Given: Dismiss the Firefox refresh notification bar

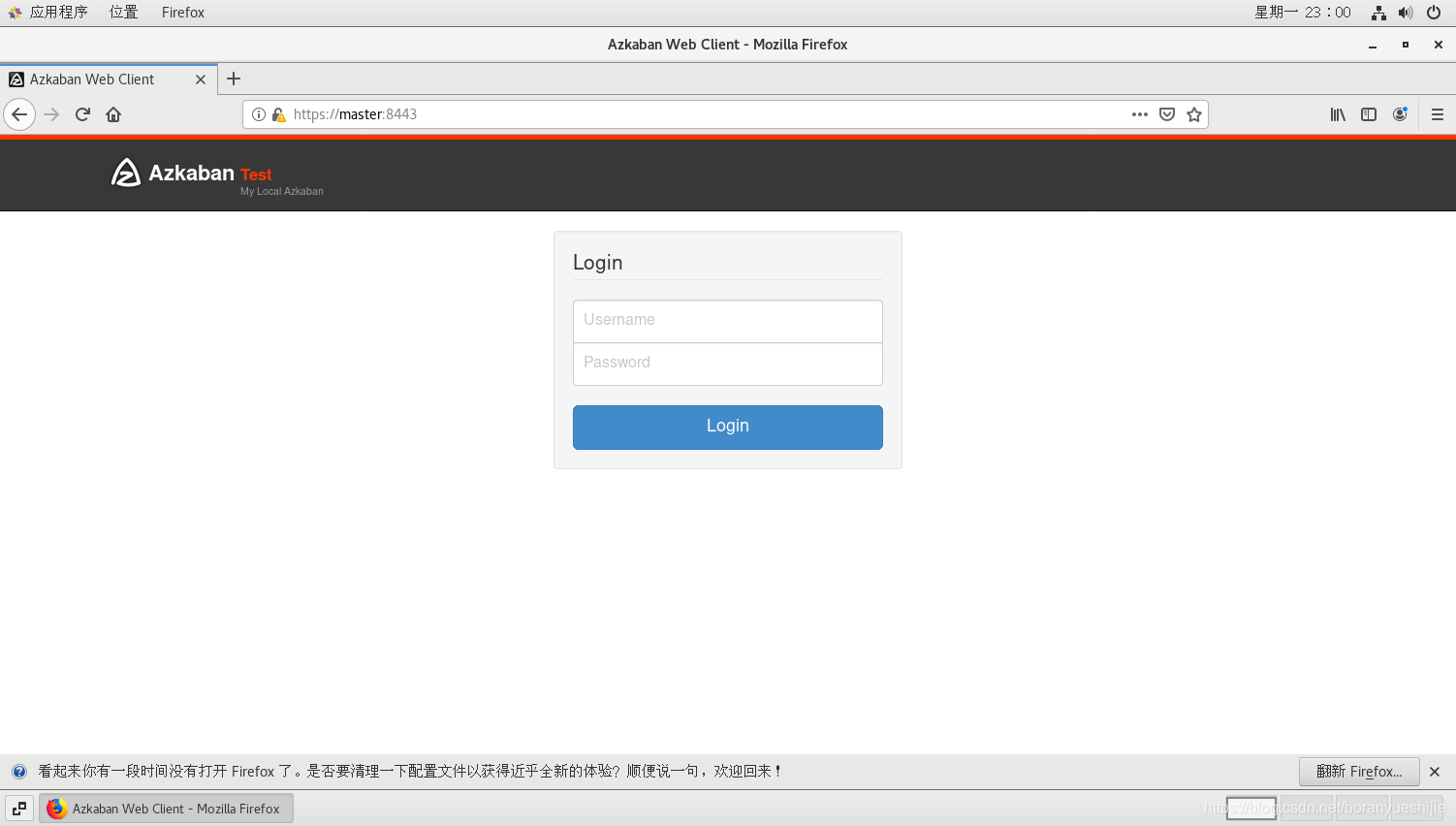Looking at the screenshot, I should pos(1435,772).
